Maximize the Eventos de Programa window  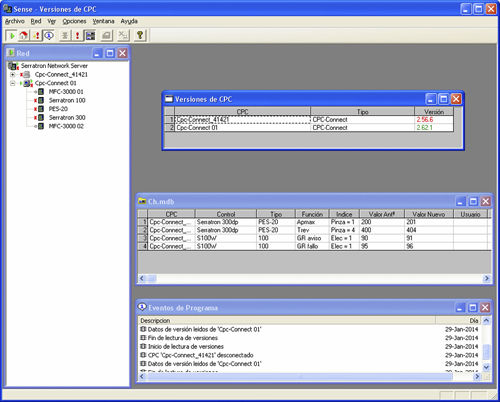pos(473,307)
